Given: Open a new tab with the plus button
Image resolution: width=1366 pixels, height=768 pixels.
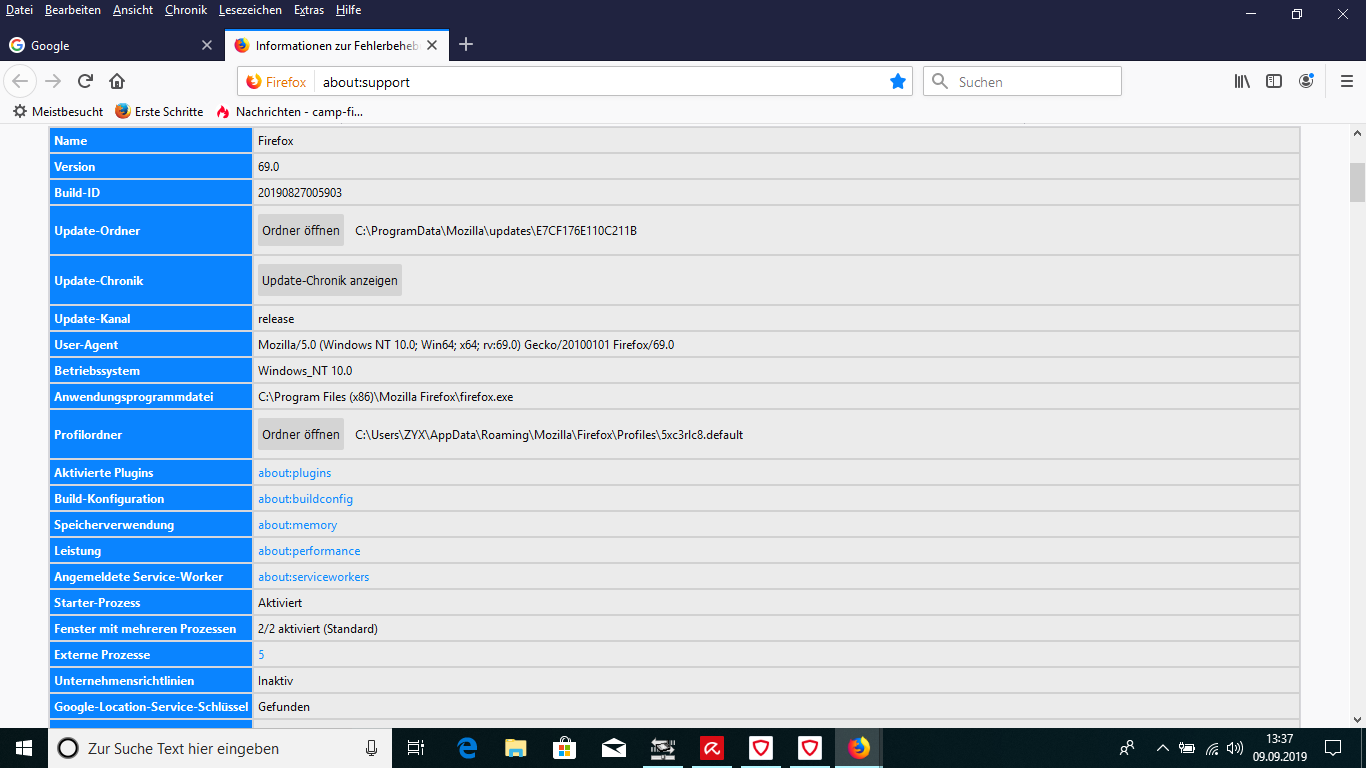Looking at the screenshot, I should coord(466,45).
